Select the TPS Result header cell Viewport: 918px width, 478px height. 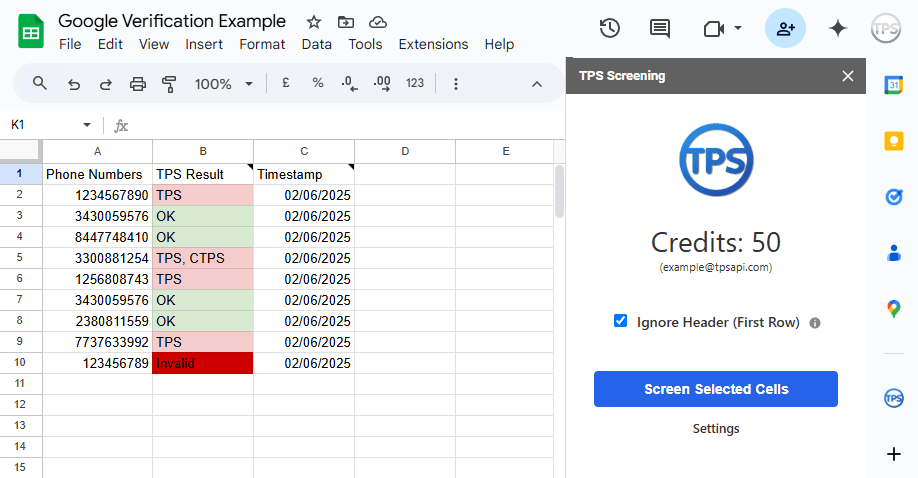click(203, 174)
